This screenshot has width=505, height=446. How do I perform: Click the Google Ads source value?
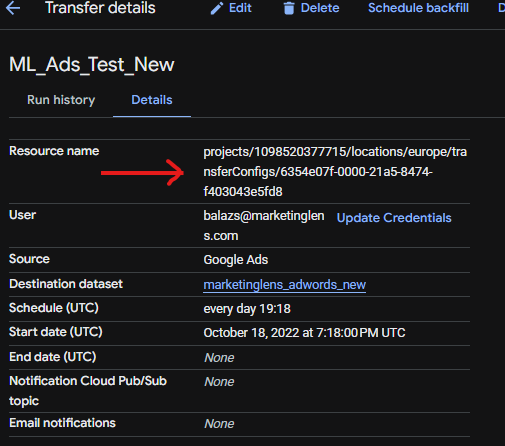tap(236, 260)
